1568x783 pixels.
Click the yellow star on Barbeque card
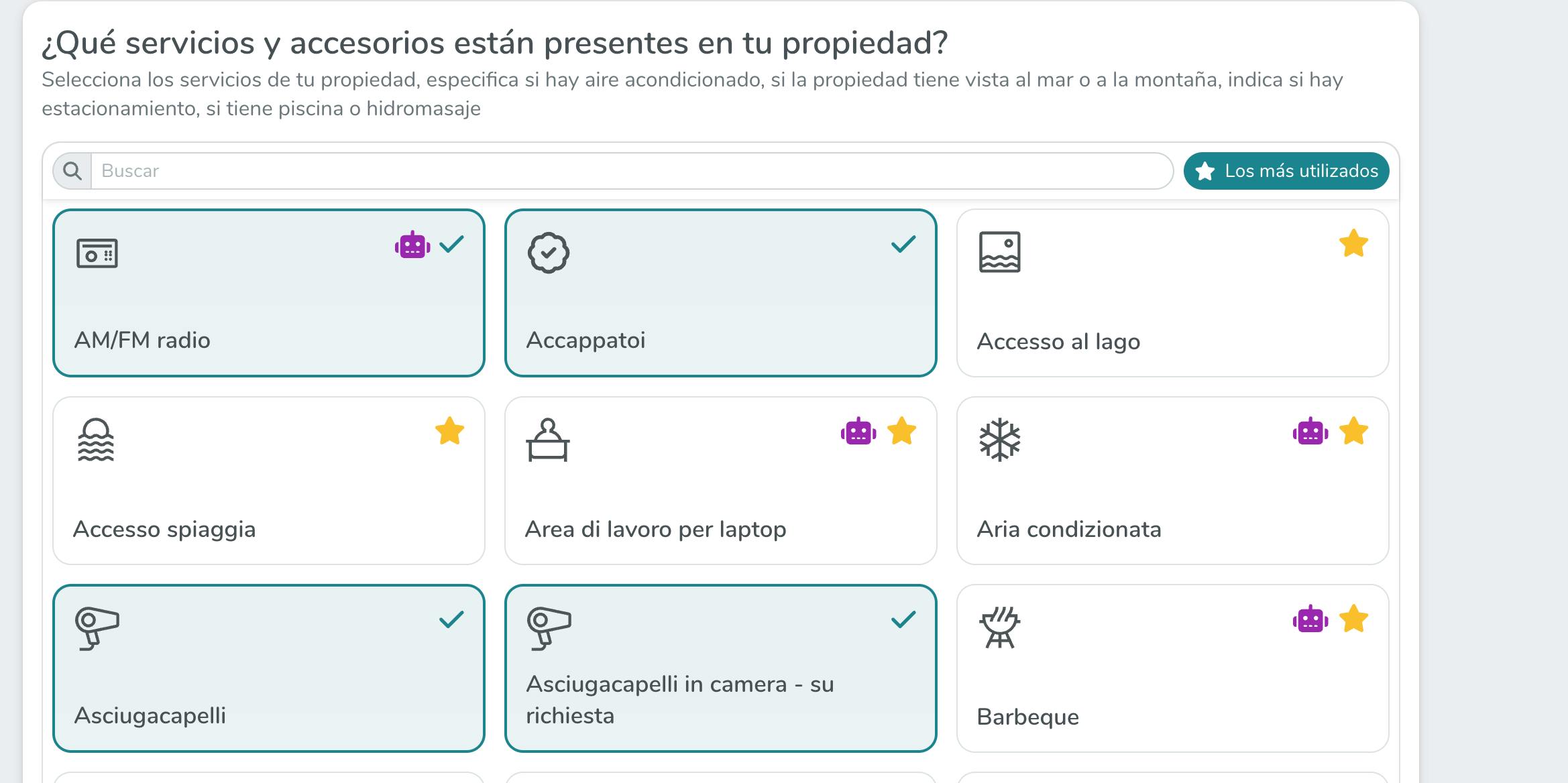tap(1353, 619)
